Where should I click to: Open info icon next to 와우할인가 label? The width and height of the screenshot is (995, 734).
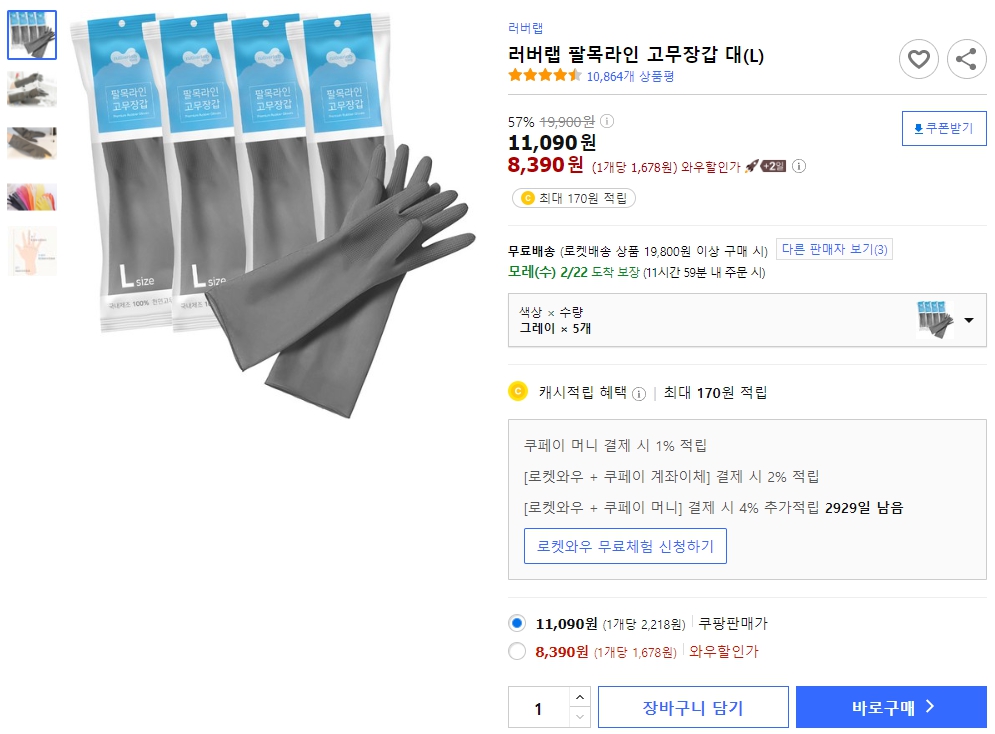[x=799, y=168]
